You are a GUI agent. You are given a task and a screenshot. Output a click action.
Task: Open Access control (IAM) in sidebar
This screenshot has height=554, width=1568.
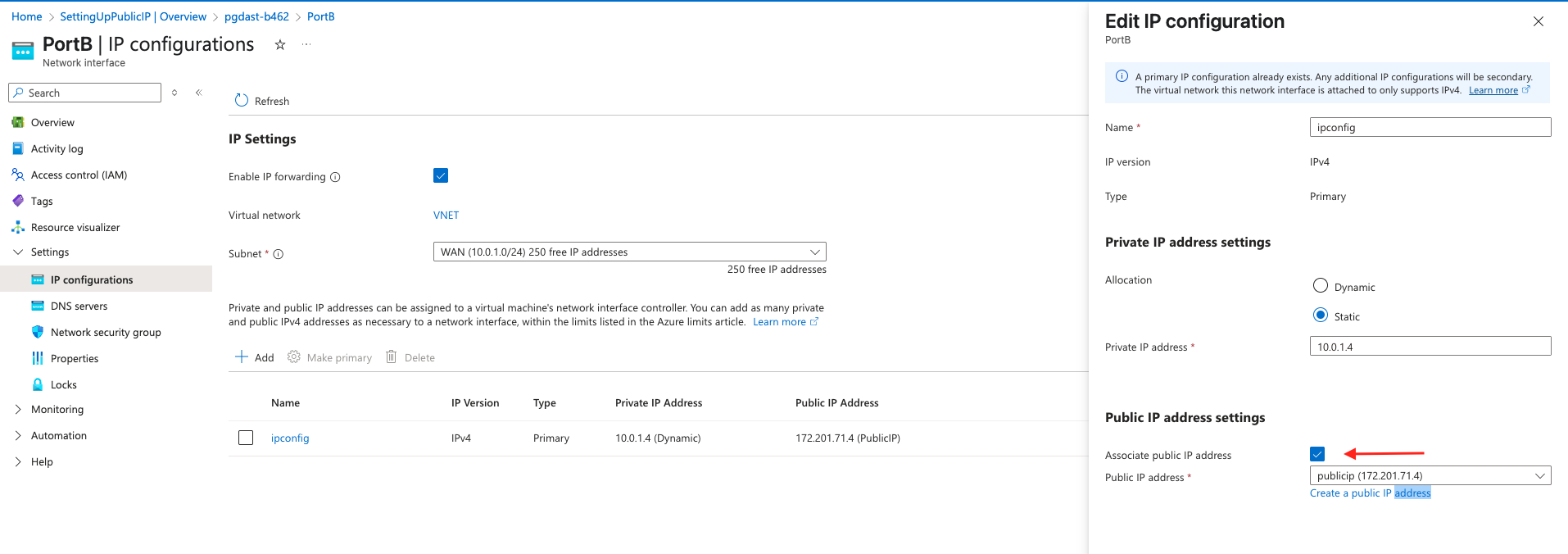point(79,175)
